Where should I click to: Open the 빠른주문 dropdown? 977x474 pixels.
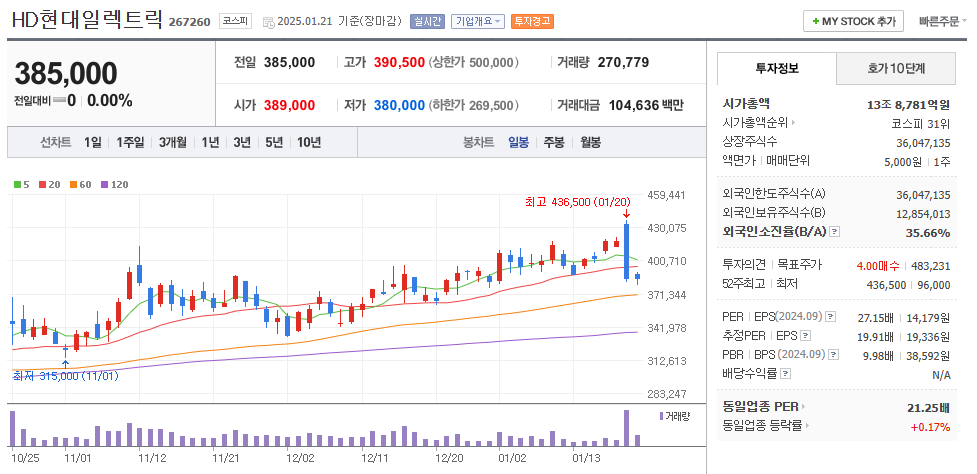942,21
